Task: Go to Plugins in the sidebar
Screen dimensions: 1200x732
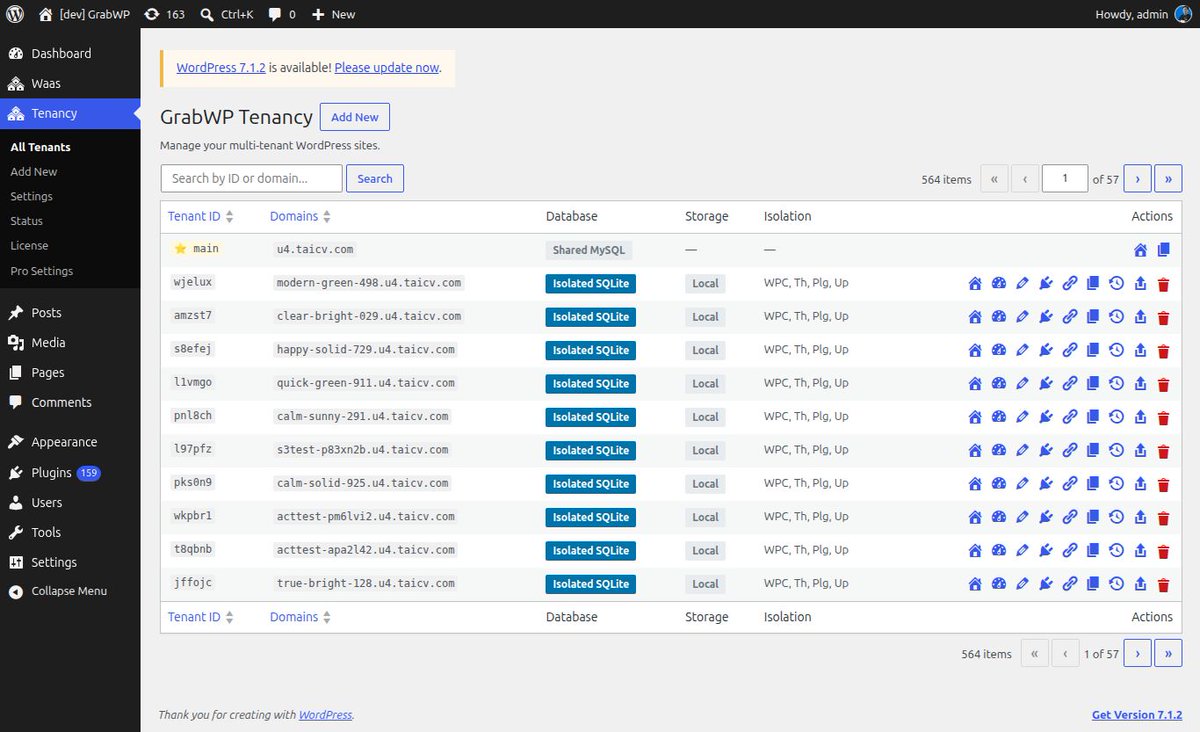Action: (x=70, y=472)
